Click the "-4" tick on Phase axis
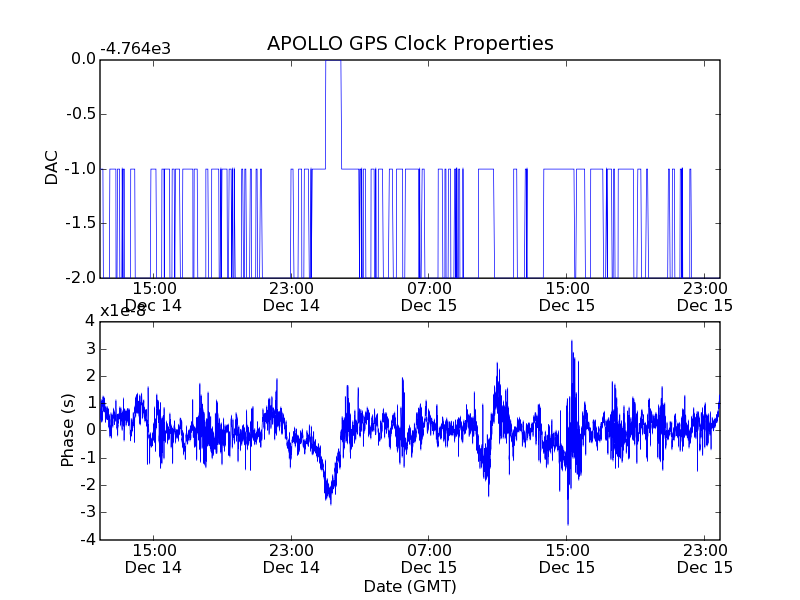Image resolution: width=800 pixels, height=600 pixels. click(x=88, y=539)
